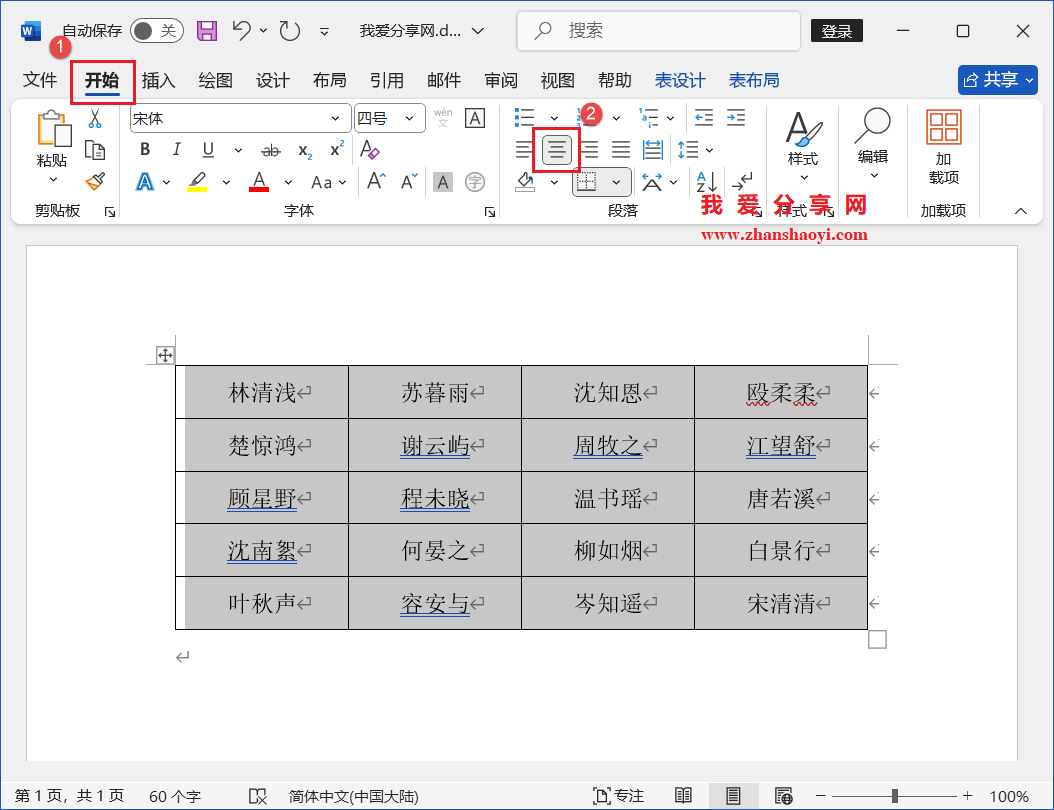1054x810 pixels.
Task: Switch to the 布局 tab
Action: click(x=329, y=81)
